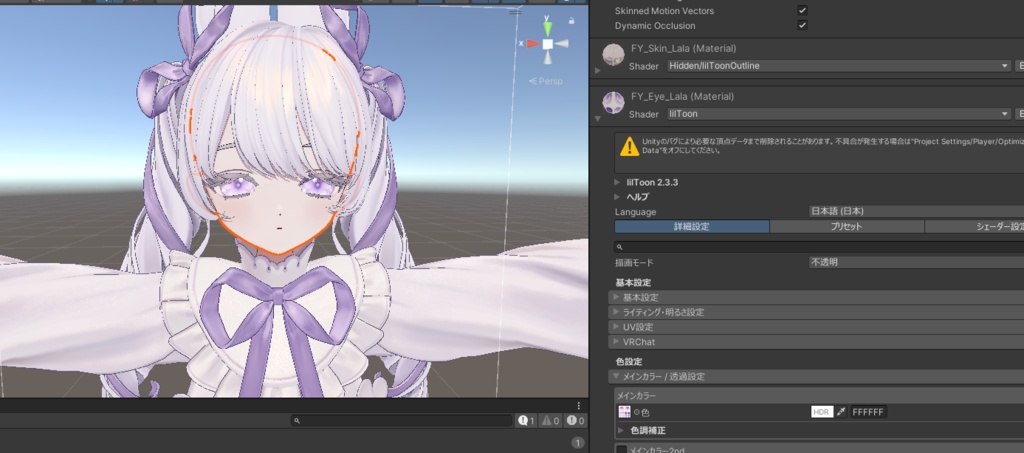
Task: Open the Language 日本語 (日本) dropdown
Action: [916, 211]
